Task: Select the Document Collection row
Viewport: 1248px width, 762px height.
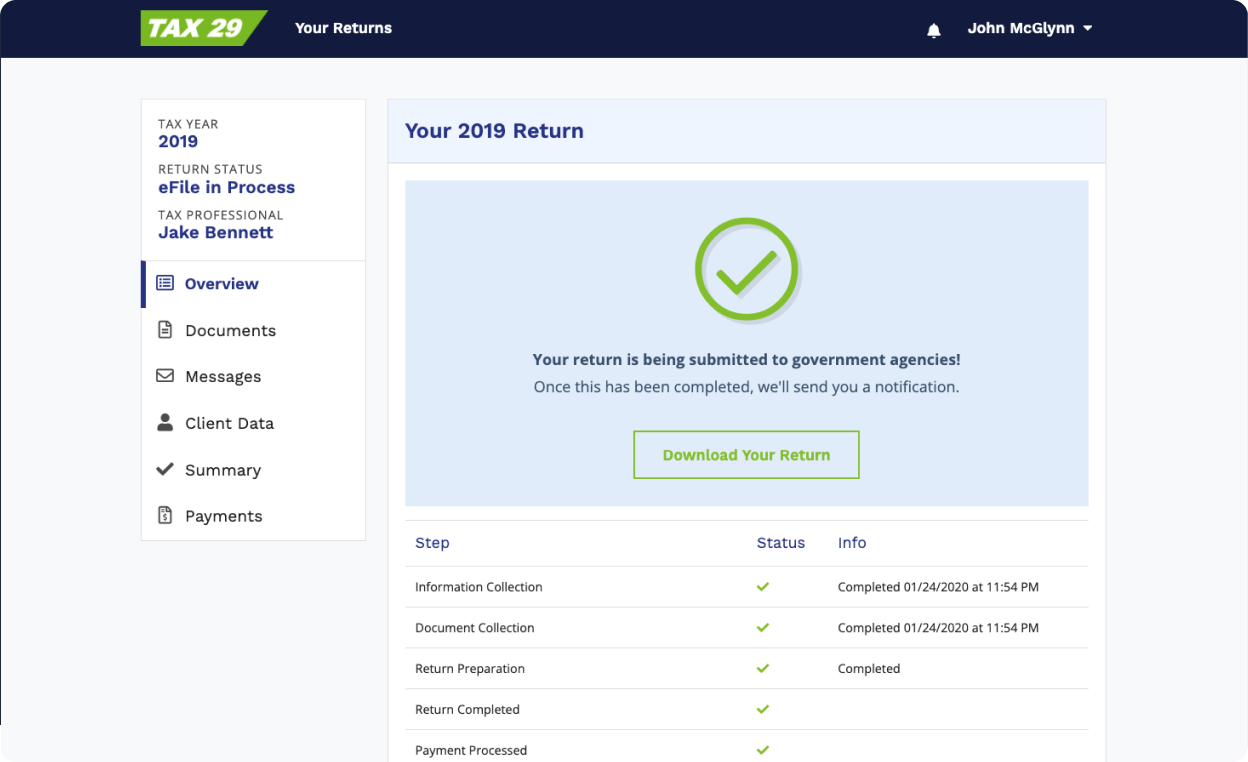Action: tap(475, 628)
